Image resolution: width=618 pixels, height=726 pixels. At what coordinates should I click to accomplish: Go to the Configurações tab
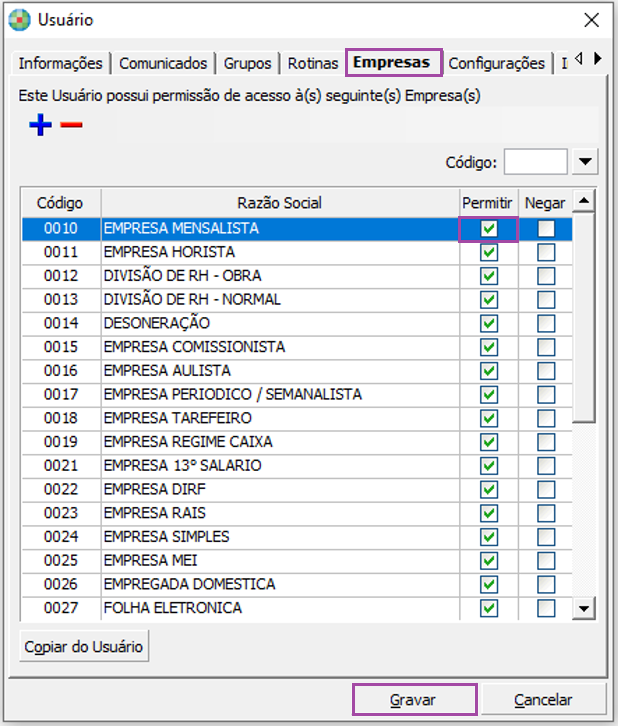496,63
